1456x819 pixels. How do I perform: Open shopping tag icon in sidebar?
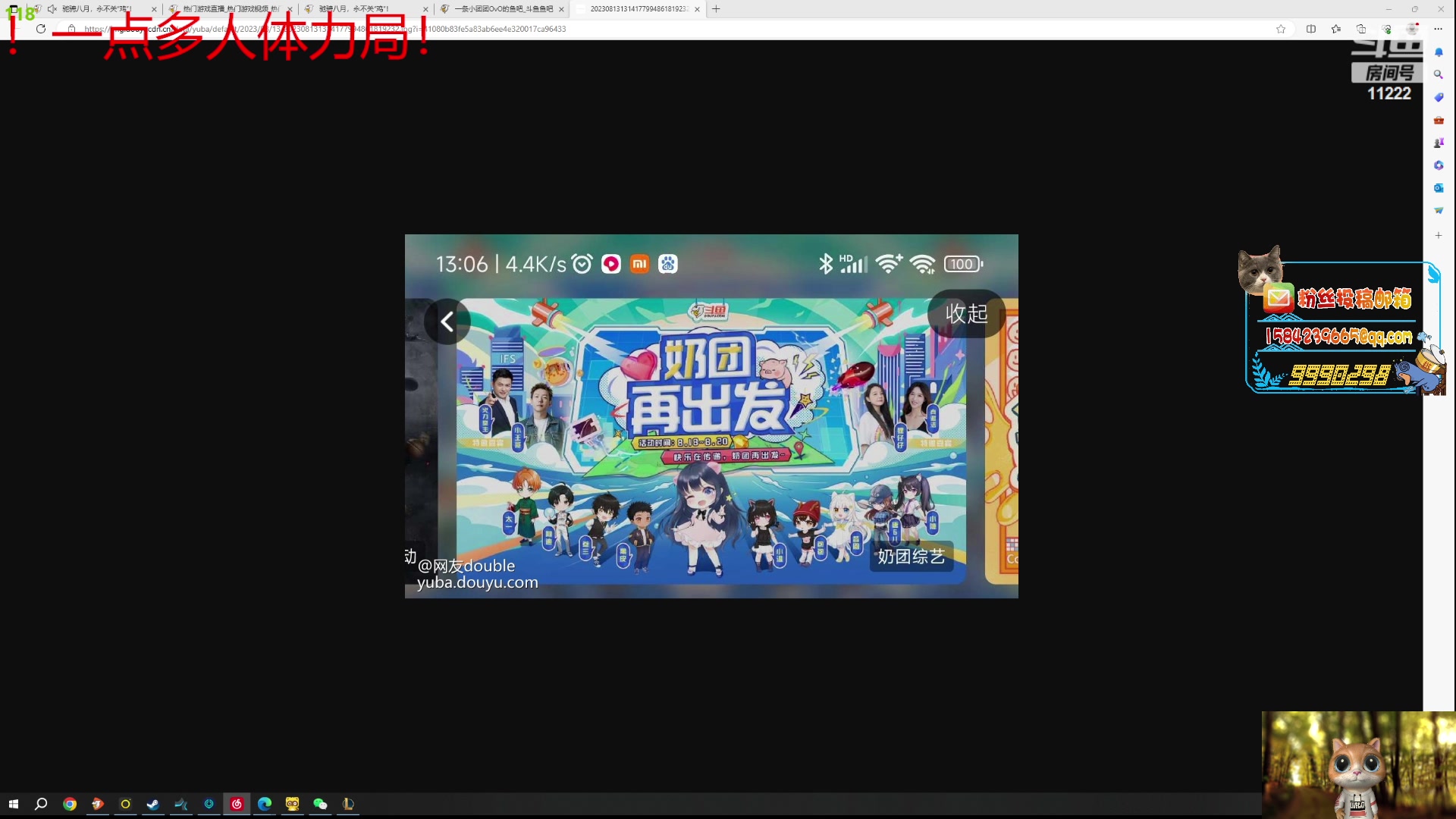[x=1439, y=97]
